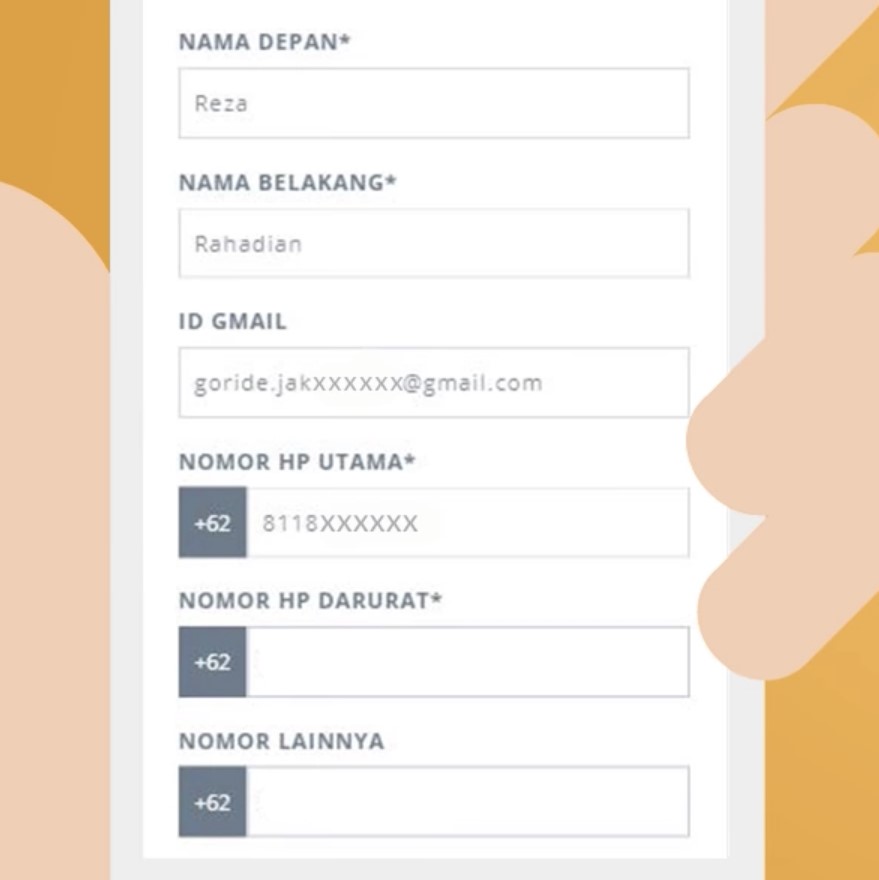This screenshot has height=880, width=879.
Task: Click the required asterisk after NOMOR HP DARURAT
Action: [437, 598]
